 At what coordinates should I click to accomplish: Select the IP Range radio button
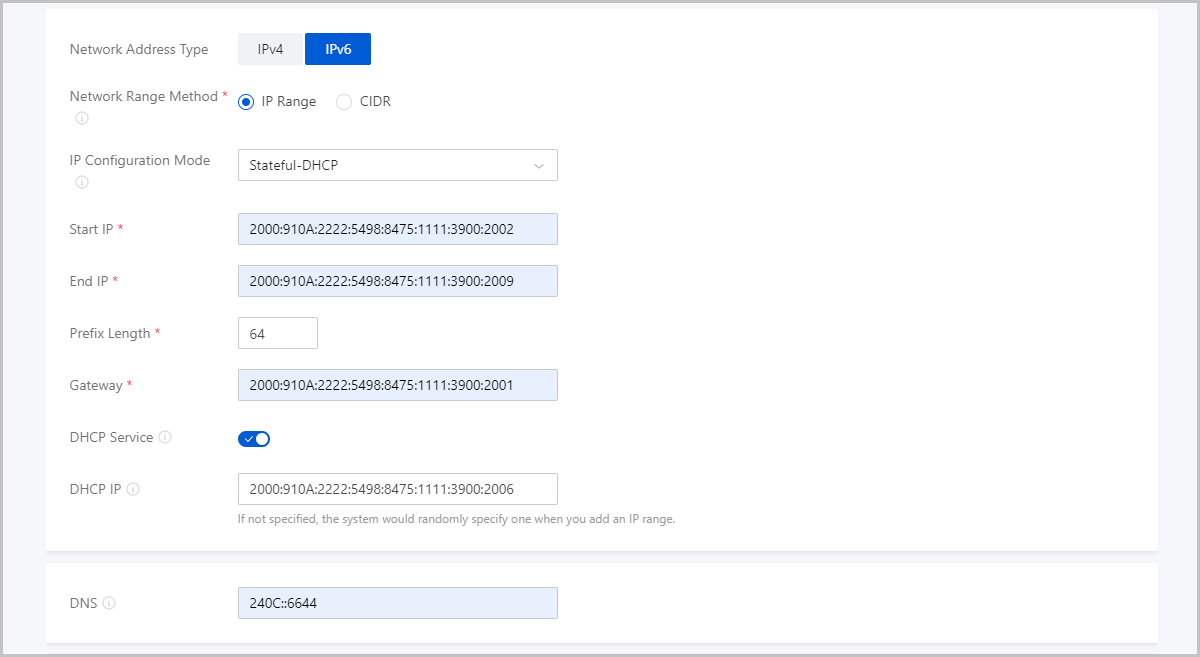pyautogui.click(x=246, y=102)
